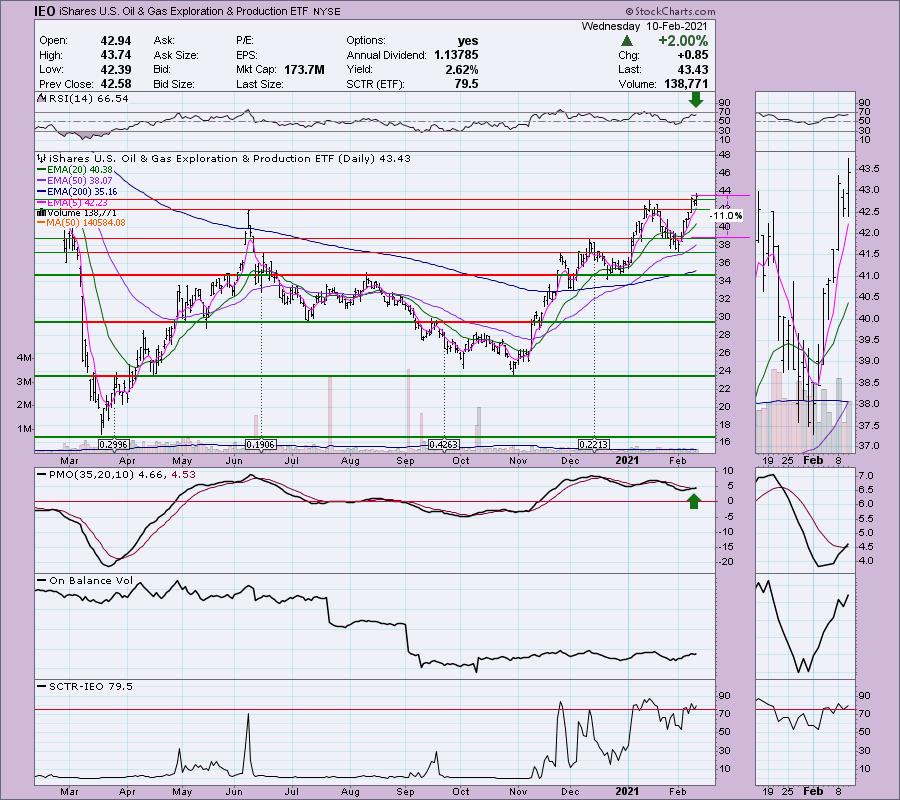Click the EMA(200) 35.16 legend entry
Screen dimensions: 900x800
point(84,192)
